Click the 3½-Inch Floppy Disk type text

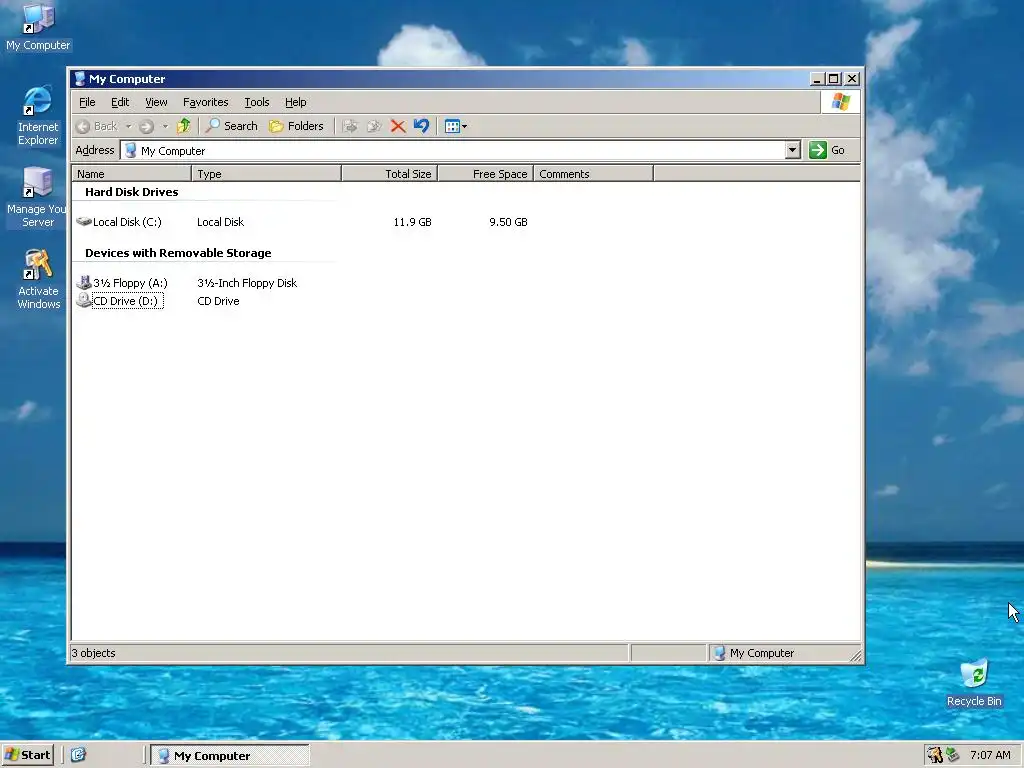247,283
